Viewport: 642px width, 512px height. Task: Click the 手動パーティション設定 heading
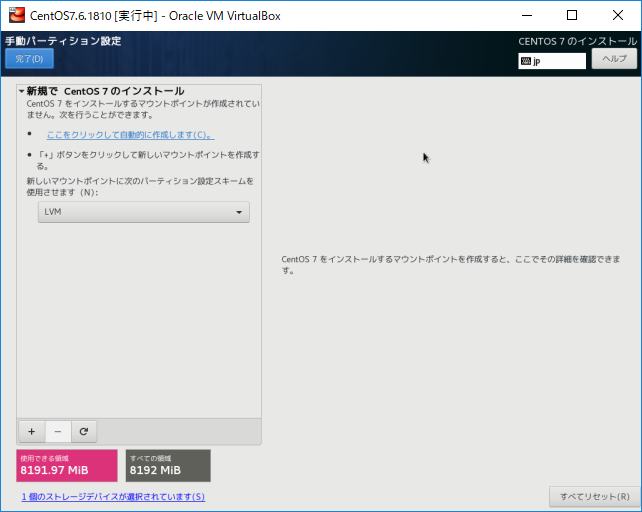pyautogui.click(x=63, y=41)
